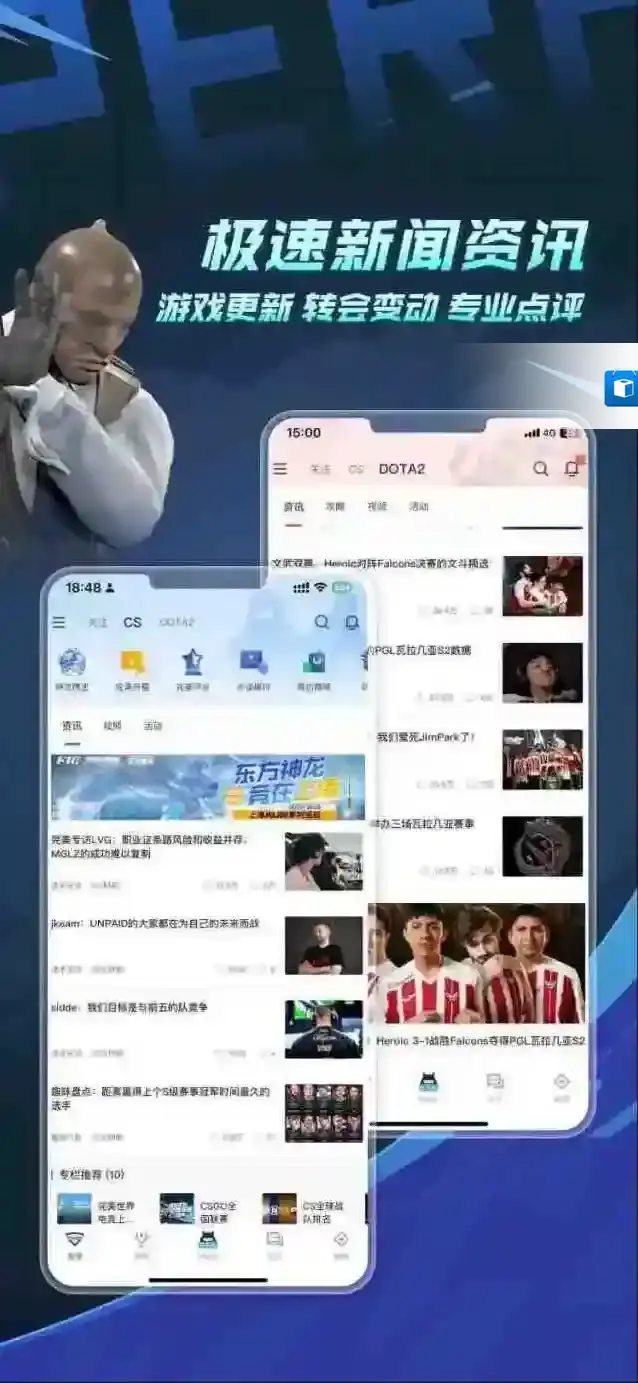Image resolution: width=638 pixels, height=1383 pixels.
Task: Open slade top-five goal article headline
Action: tap(129, 1008)
